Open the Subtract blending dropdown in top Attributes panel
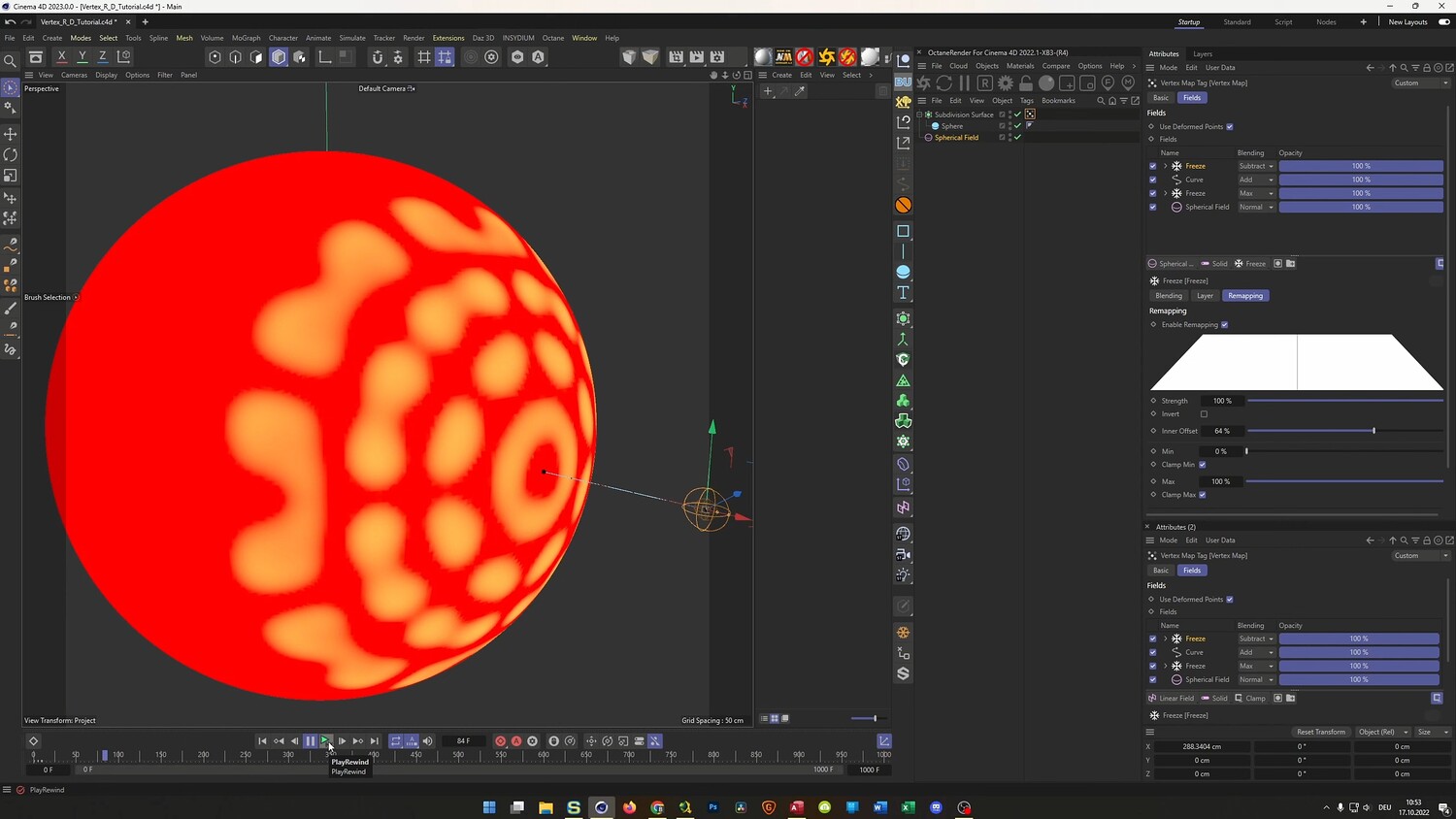 pyautogui.click(x=1256, y=166)
